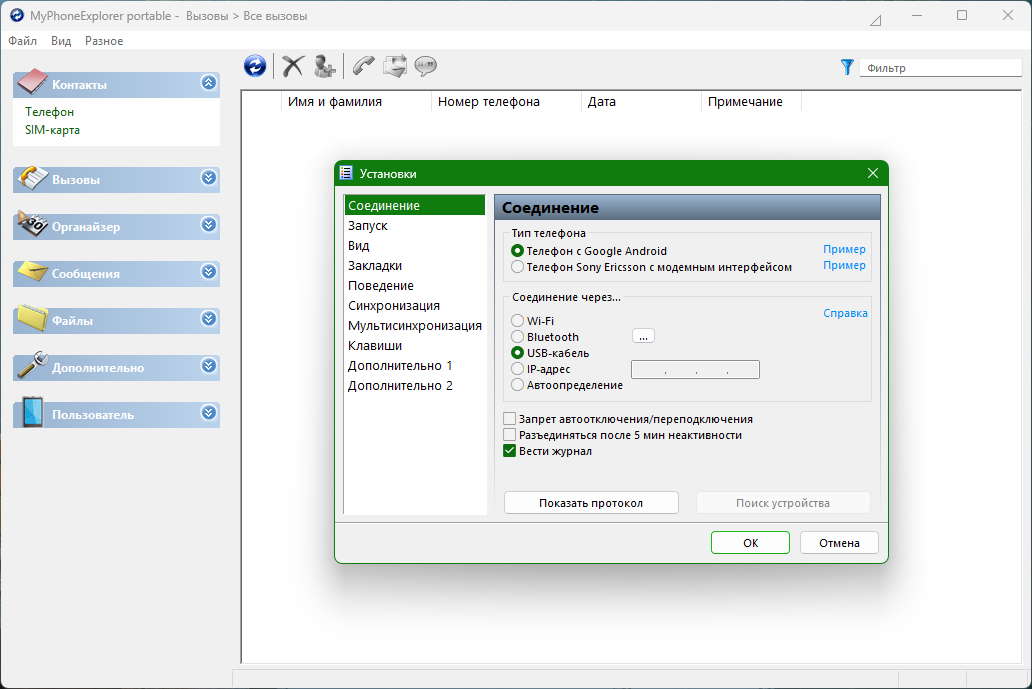Choose IP-адрес connection radio button
Screen dimensions: 1032x689
point(517,369)
